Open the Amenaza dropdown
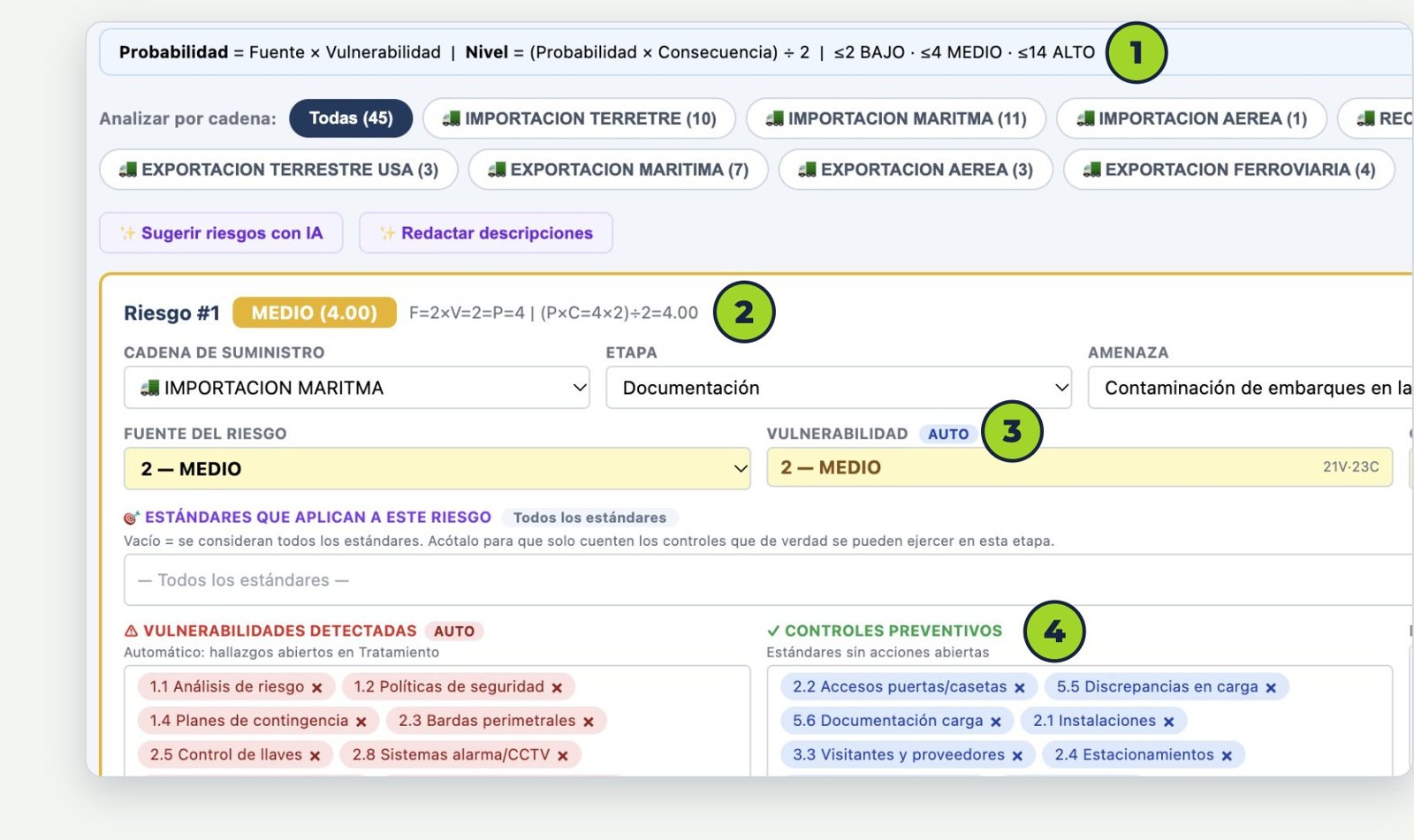The height and width of the screenshot is (840, 1414). [x=1251, y=388]
